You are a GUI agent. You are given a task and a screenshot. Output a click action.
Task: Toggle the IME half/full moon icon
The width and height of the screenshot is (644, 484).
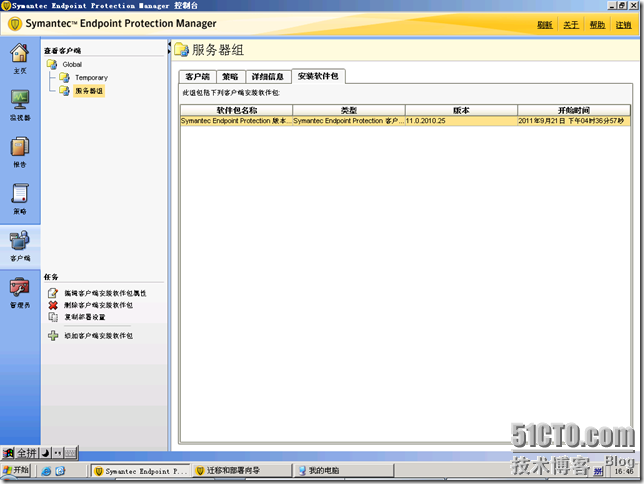click(x=45, y=453)
